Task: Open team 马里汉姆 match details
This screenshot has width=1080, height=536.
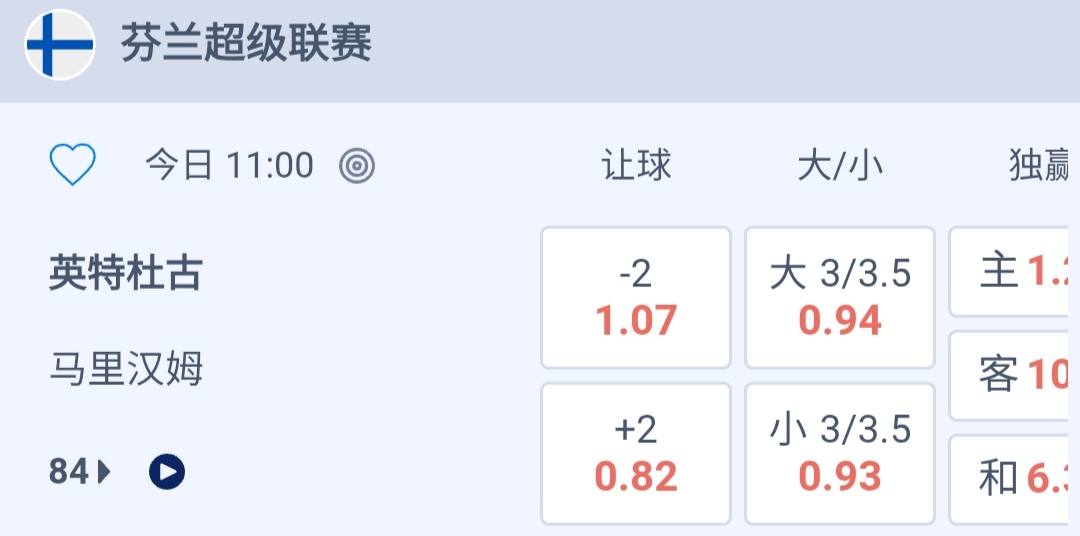Action: click(125, 369)
